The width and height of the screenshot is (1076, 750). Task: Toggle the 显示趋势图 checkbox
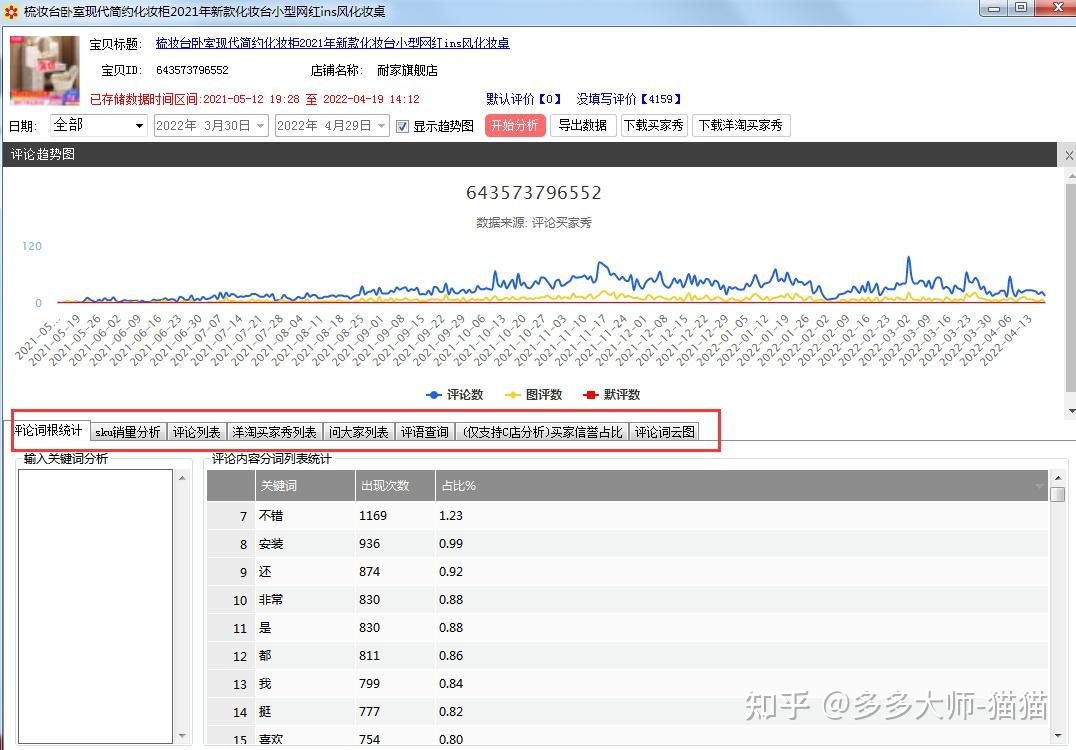pos(402,126)
